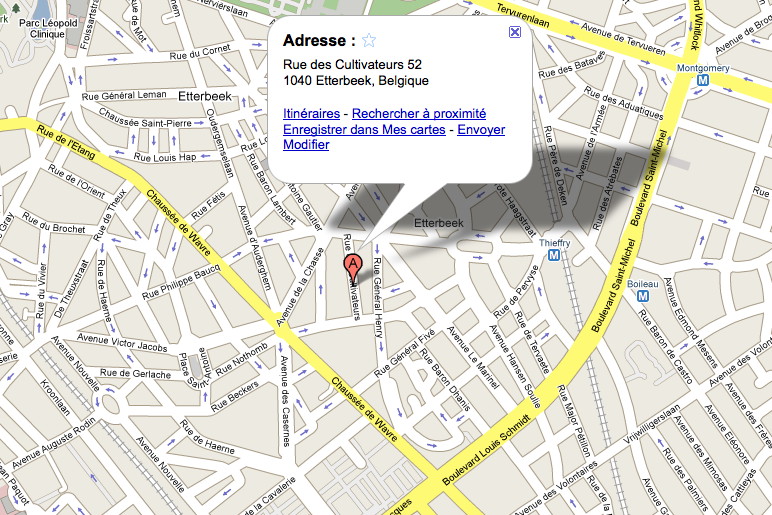Click the Rue Père de Deken label

pos(555,165)
